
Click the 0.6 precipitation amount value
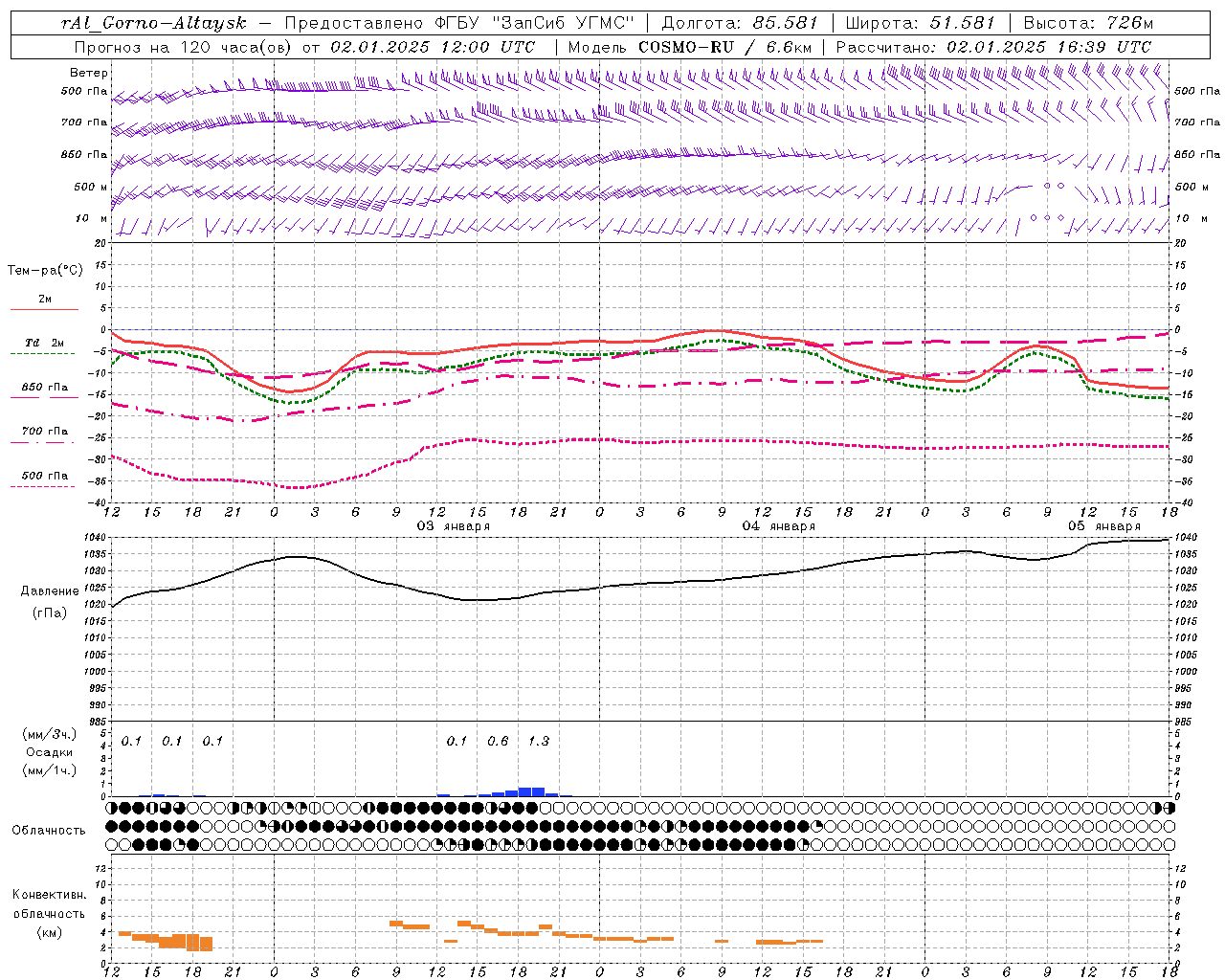point(498,741)
